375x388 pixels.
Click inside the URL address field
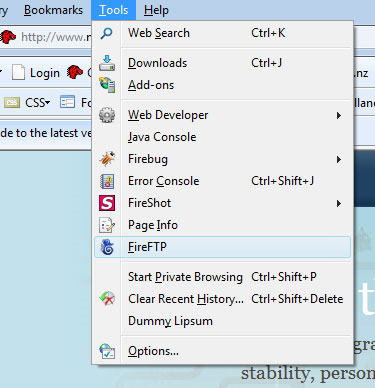pyautogui.click(x=56, y=37)
